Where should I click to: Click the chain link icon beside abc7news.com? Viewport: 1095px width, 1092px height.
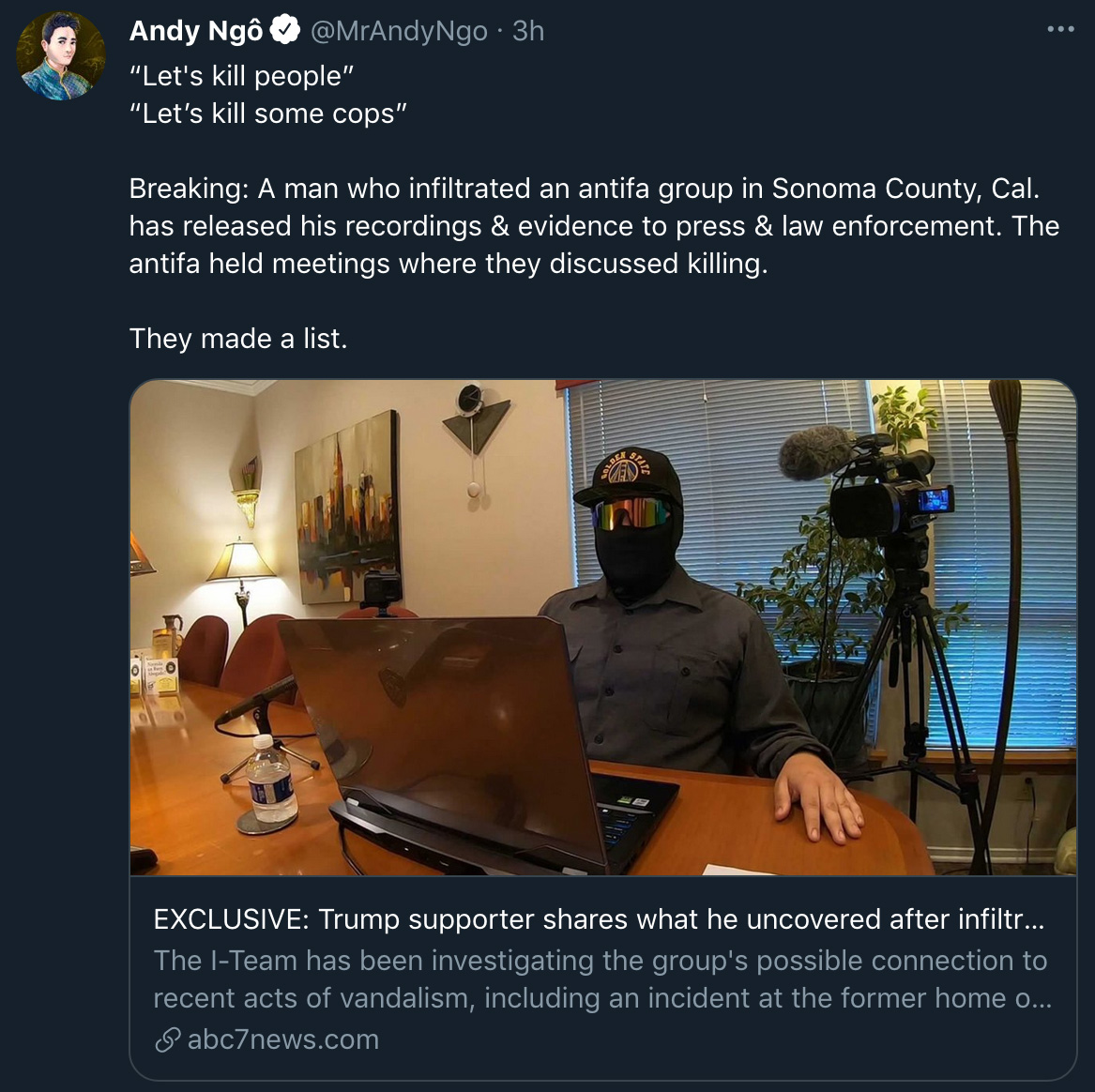[x=168, y=1039]
